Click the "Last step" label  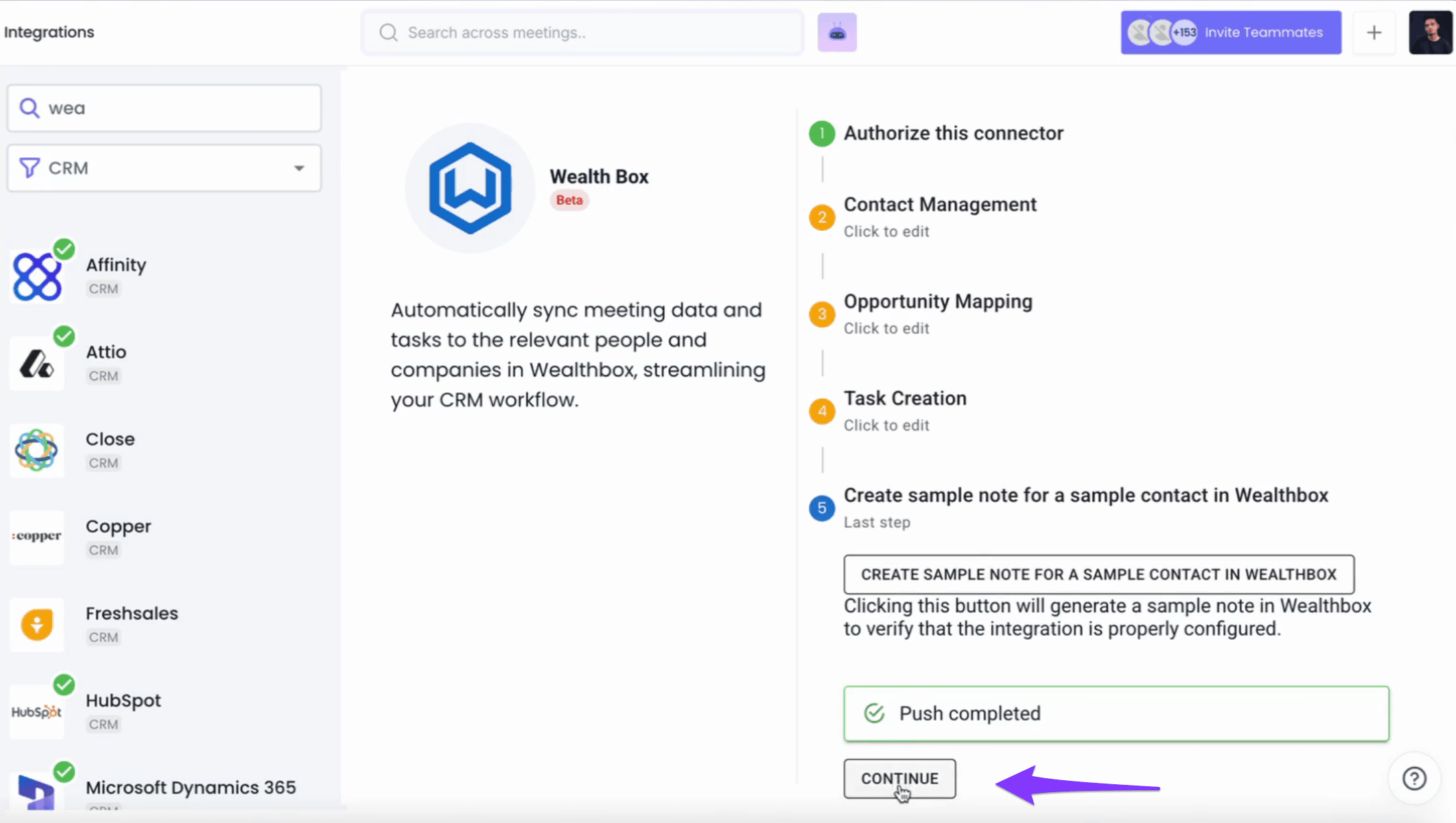coord(877,523)
